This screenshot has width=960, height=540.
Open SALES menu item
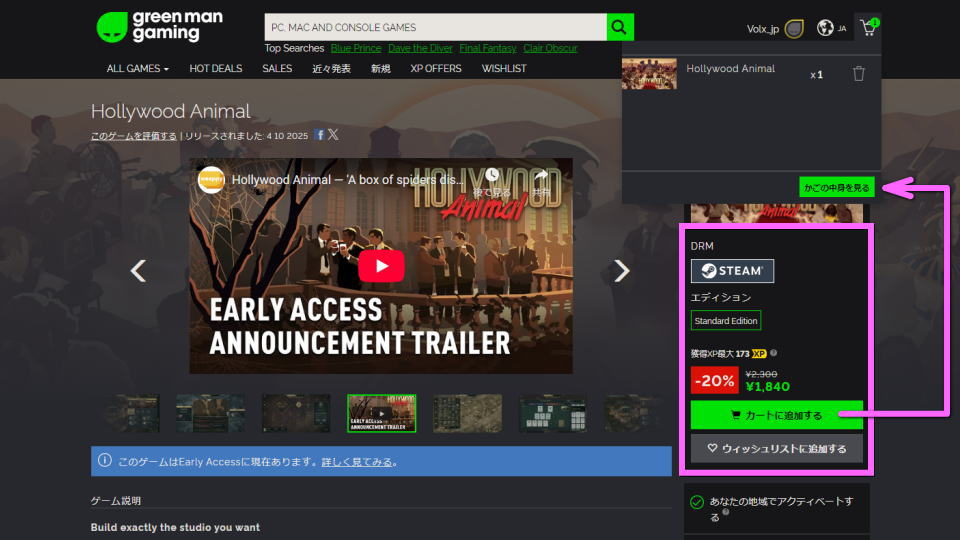point(277,69)
